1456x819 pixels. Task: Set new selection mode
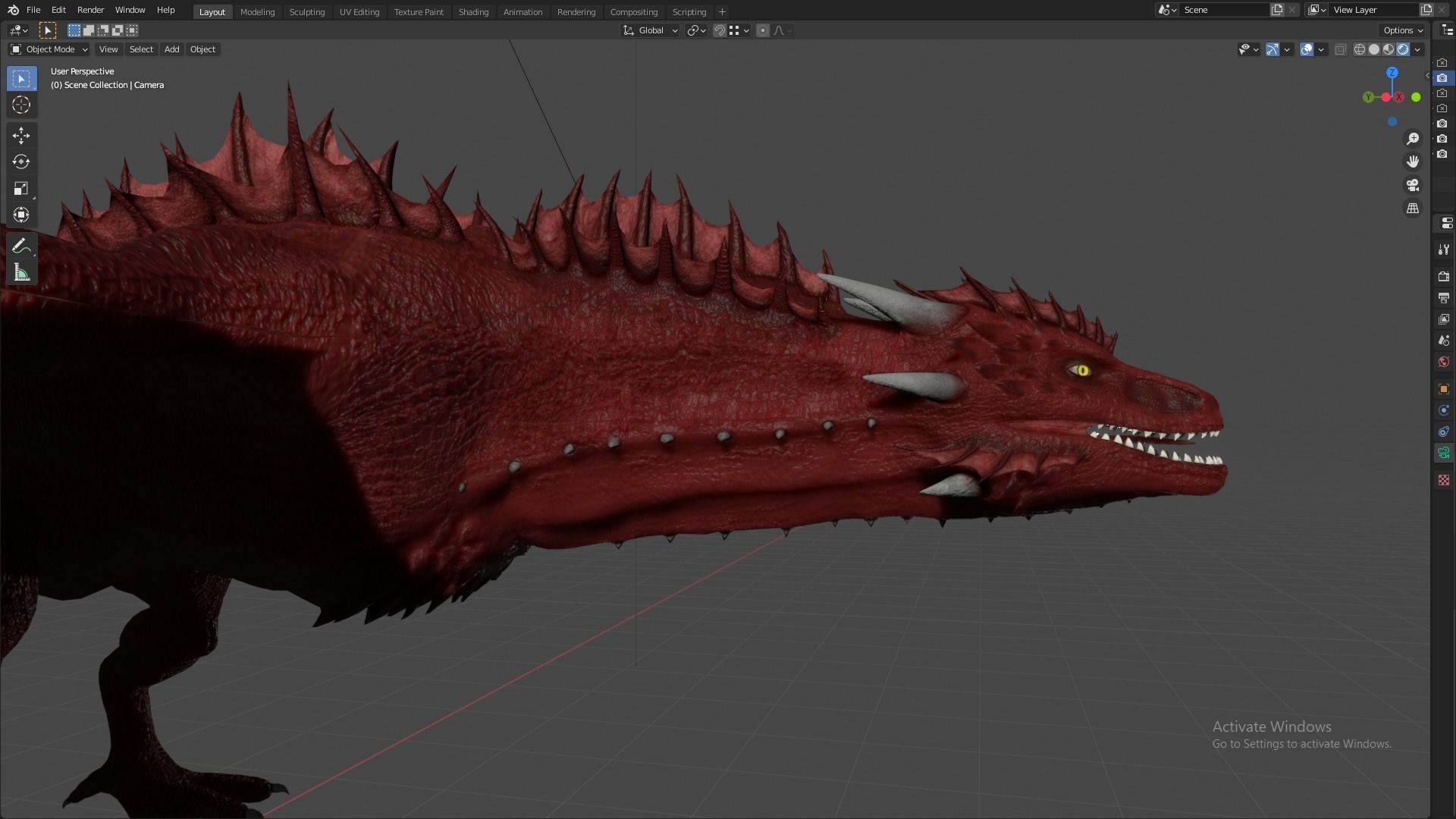click(x=74, y=30)
